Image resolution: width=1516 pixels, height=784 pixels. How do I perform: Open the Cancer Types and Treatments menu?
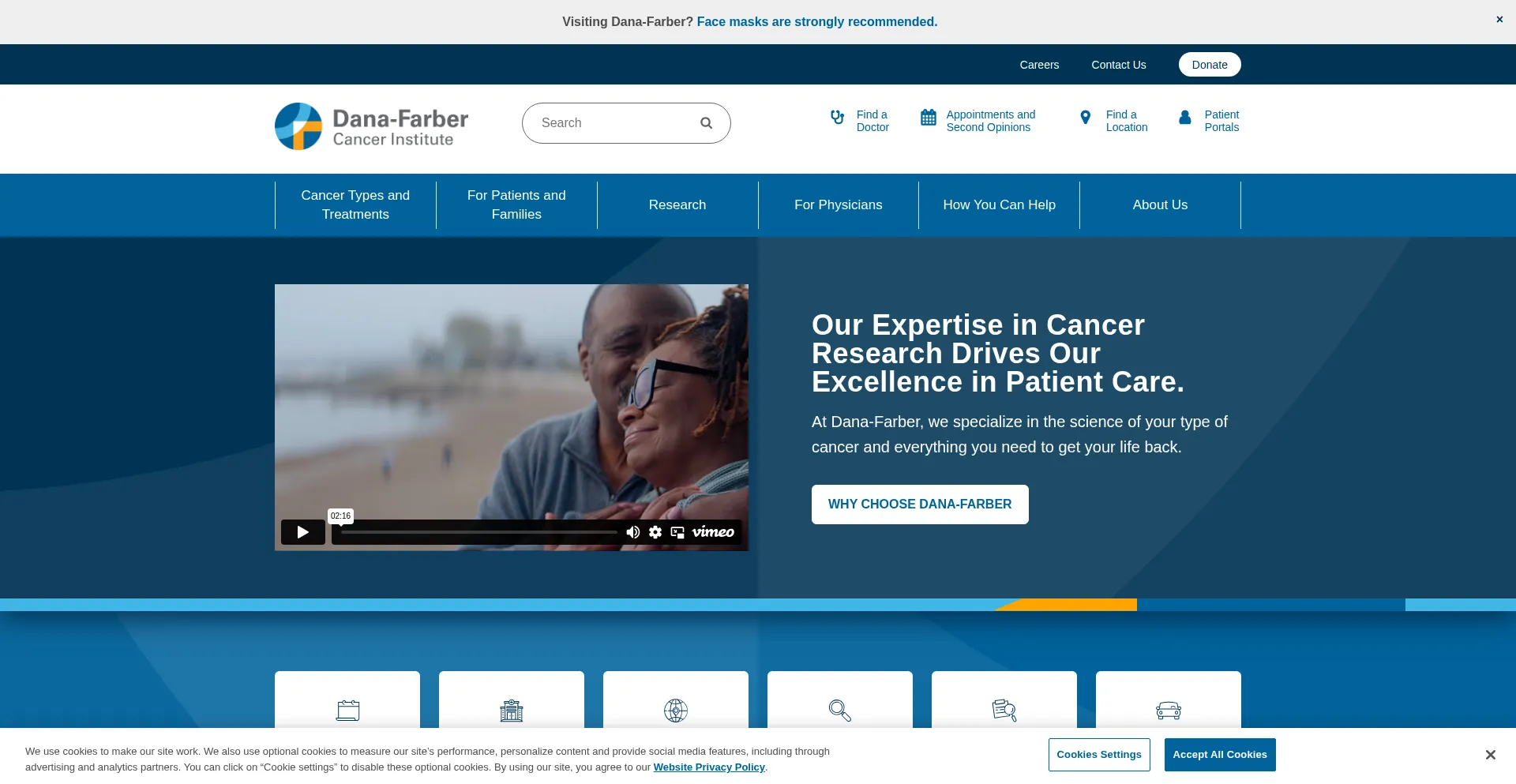[355, 204]
